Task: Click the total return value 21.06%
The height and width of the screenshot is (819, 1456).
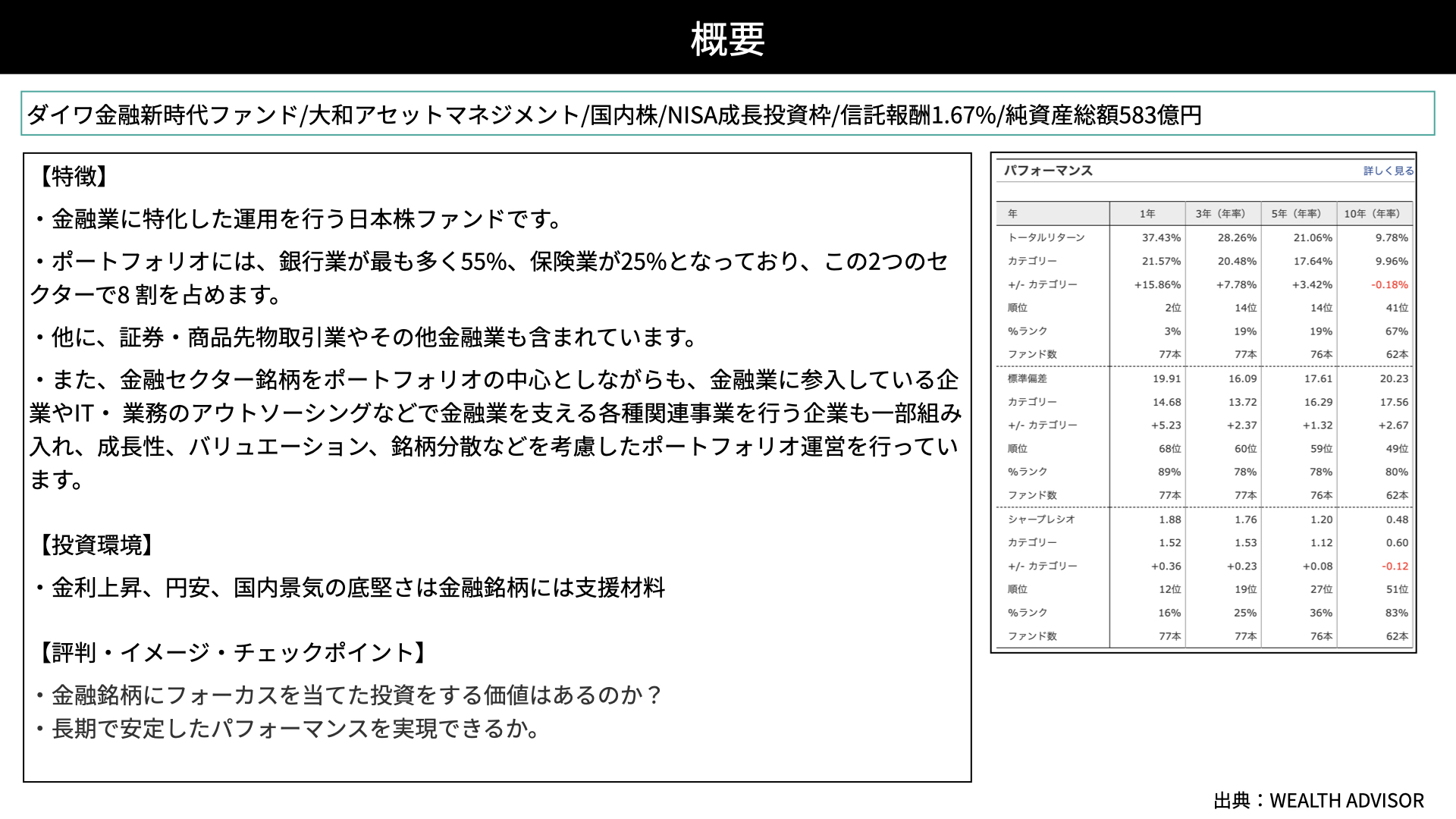Action: (1313, 237)
